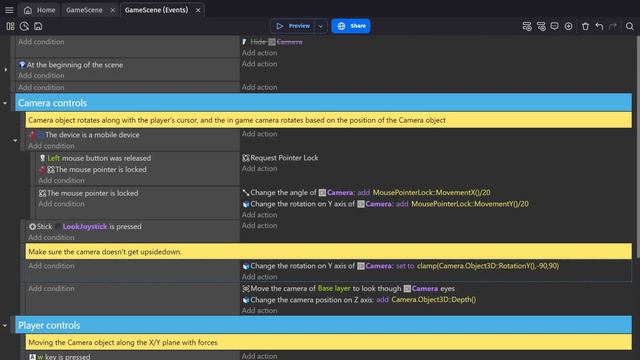Add action under Request Pointer Lock
The image size is (640, 360).
tap(260, 169)
